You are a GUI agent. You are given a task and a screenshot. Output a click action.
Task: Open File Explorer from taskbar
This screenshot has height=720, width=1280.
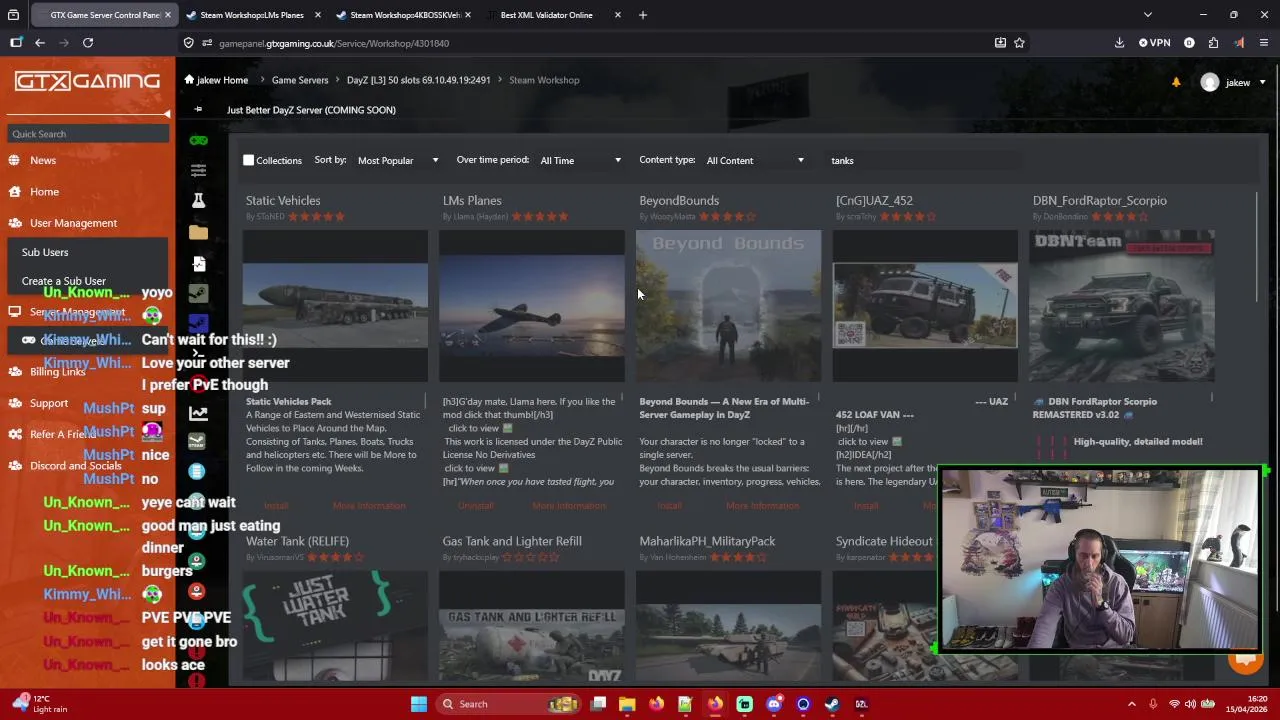click(x=627, y=704)
